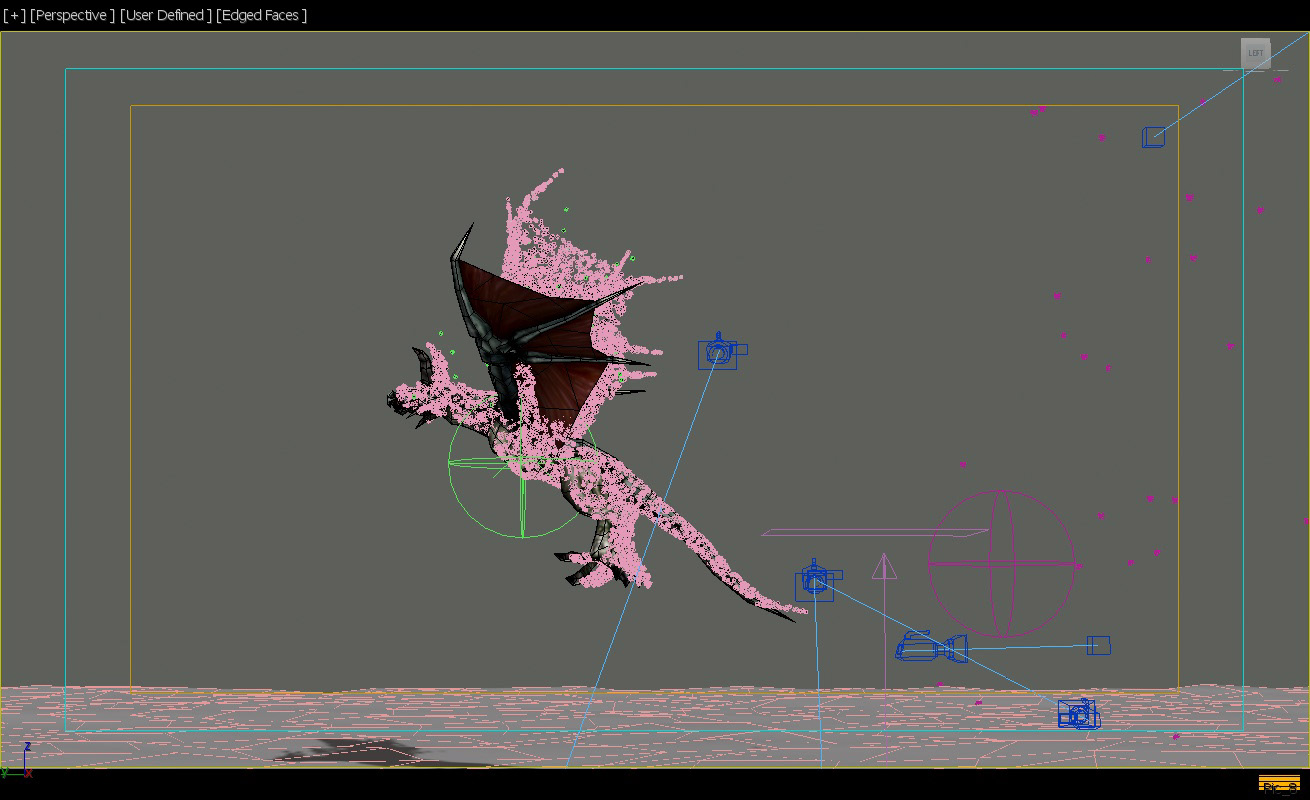Select the camera in the lower right corner
The image size is (1310, 800).
(x=1080, y=714)
